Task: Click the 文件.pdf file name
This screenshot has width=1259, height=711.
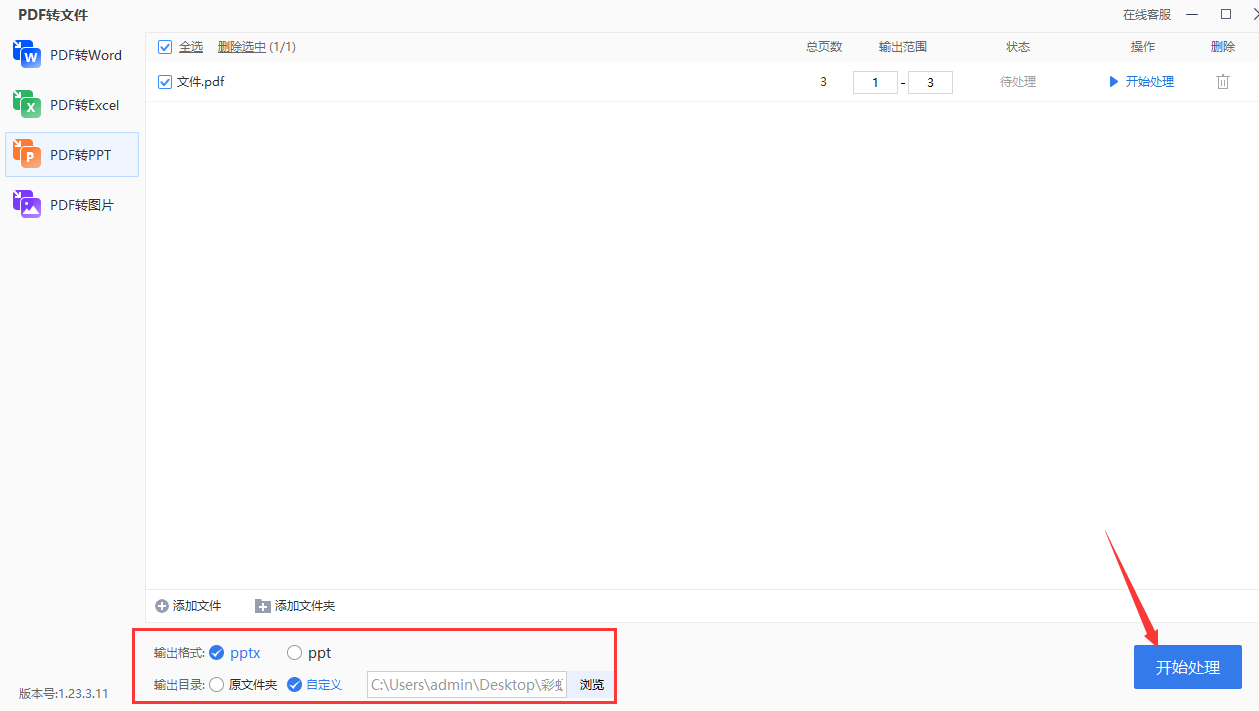Action: pos(200,82)
